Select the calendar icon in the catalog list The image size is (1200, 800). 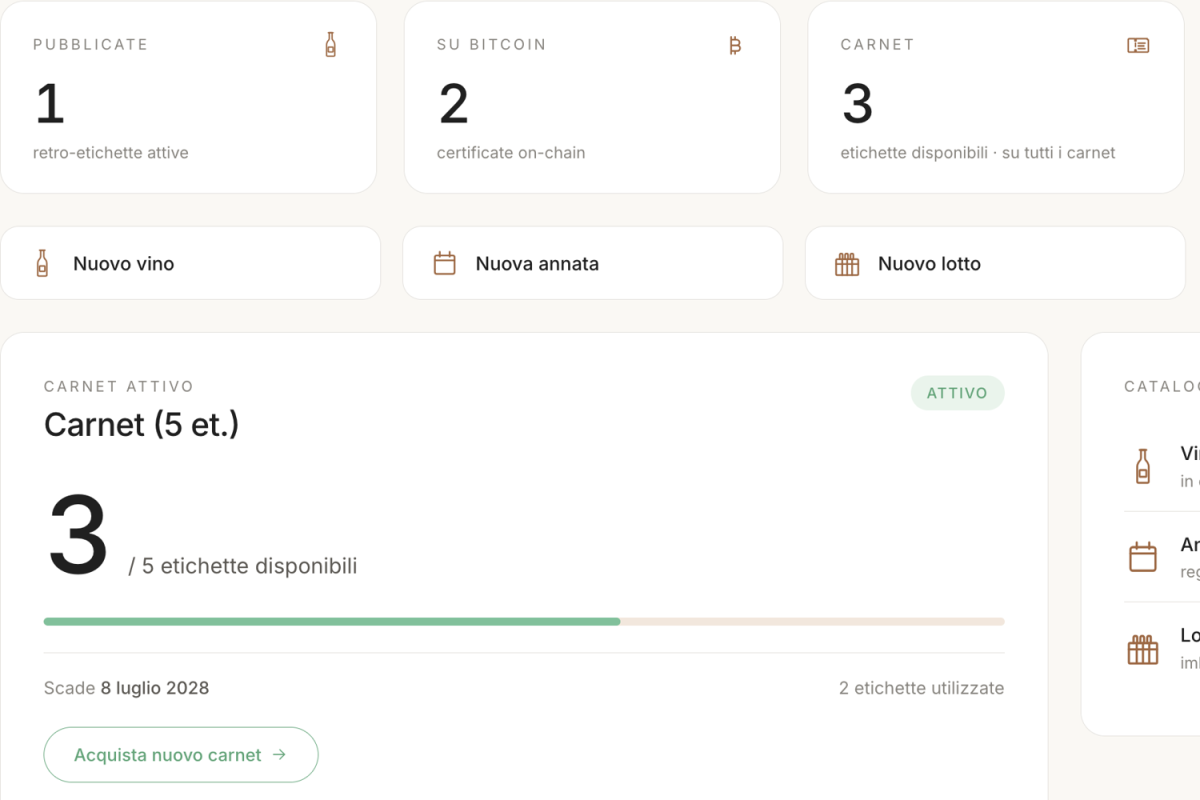(1143, 557)
